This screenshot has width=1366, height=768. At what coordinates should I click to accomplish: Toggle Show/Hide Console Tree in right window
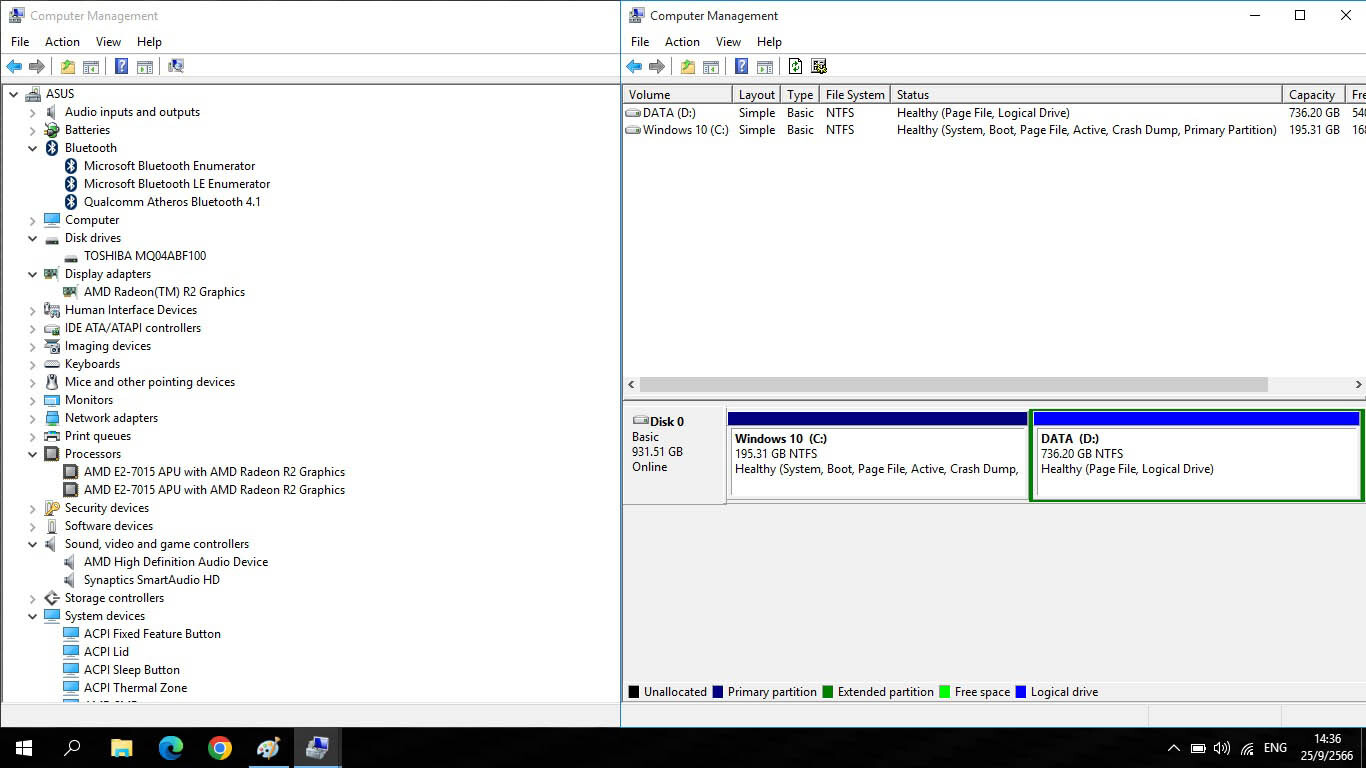point(711,67)
